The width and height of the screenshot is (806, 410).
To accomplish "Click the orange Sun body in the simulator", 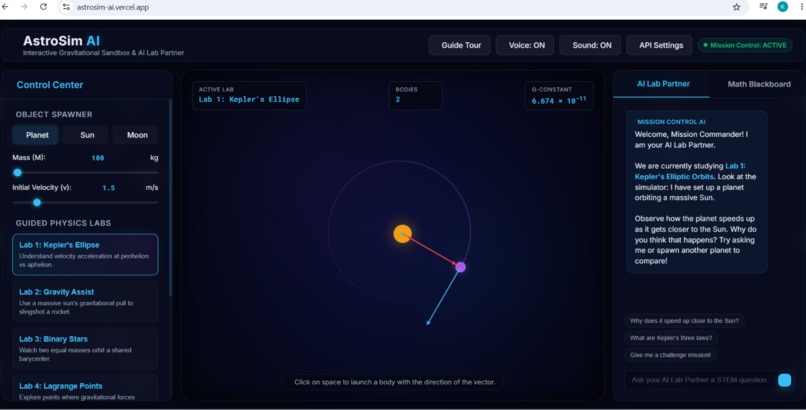I will pyautogui.click(x=402, y=234).
